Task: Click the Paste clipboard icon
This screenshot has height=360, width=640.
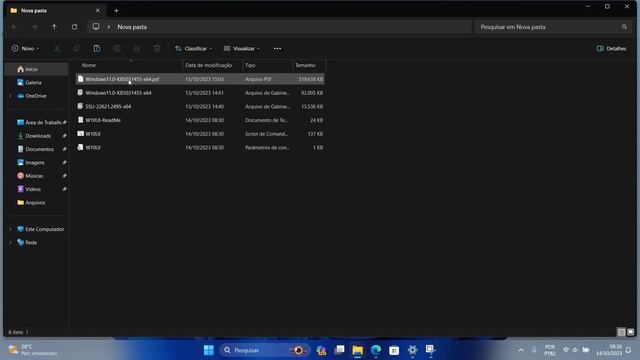Action: point(97,49)
